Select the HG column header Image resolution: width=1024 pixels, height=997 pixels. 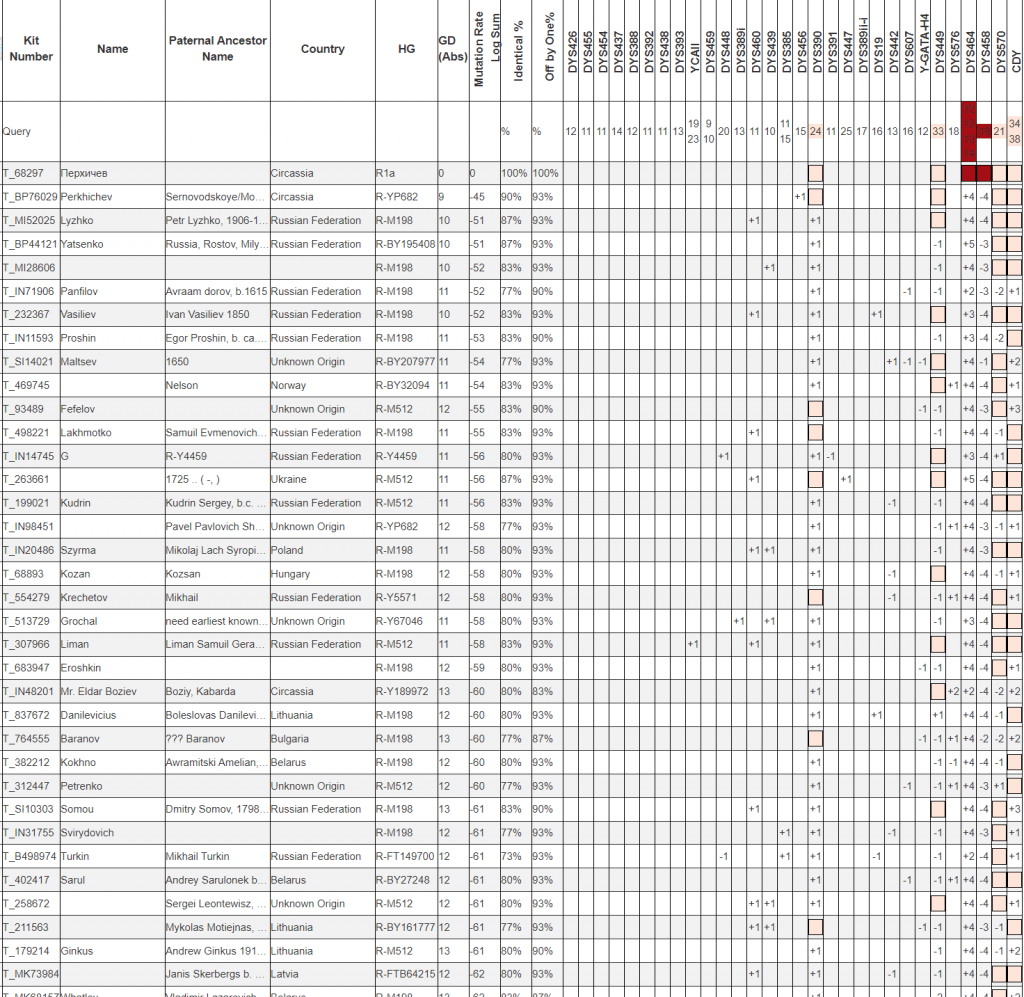[x=406, y=49]
